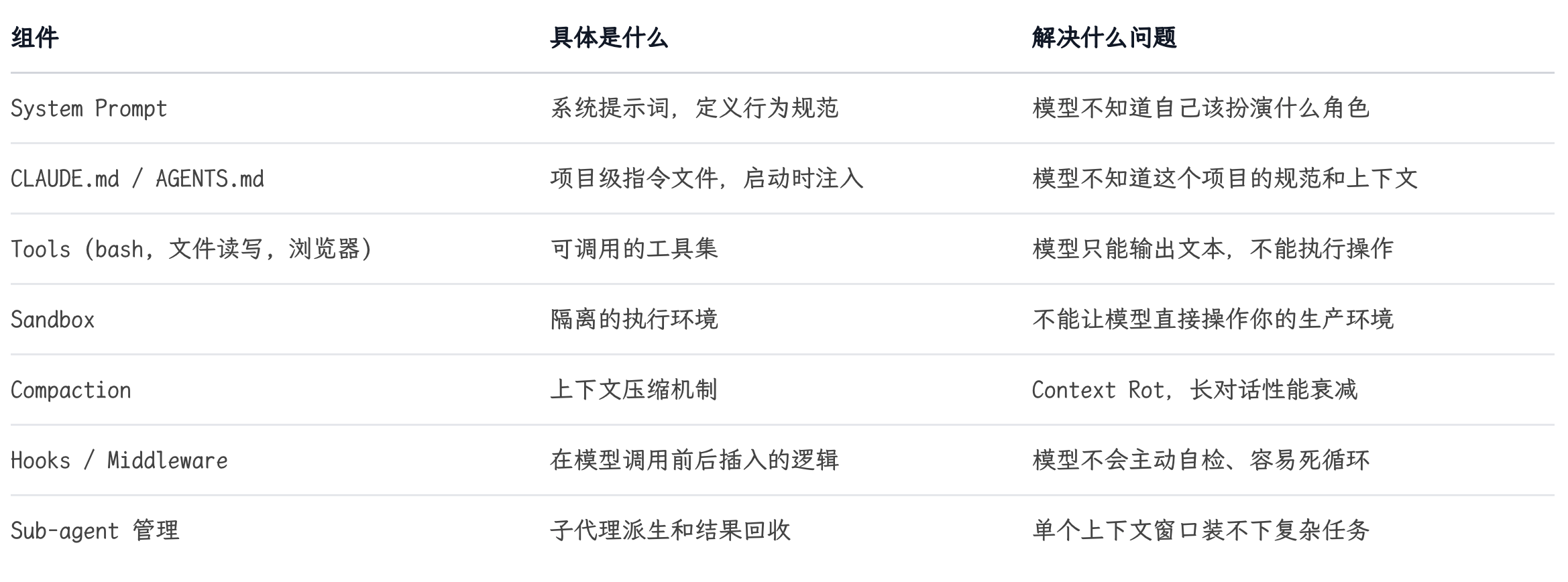The width and height of the screenshot is (1568, 582).
Task: Click the Tools (bash，文件读写，浏览器) cell
Action: click(x=191, y=249)
